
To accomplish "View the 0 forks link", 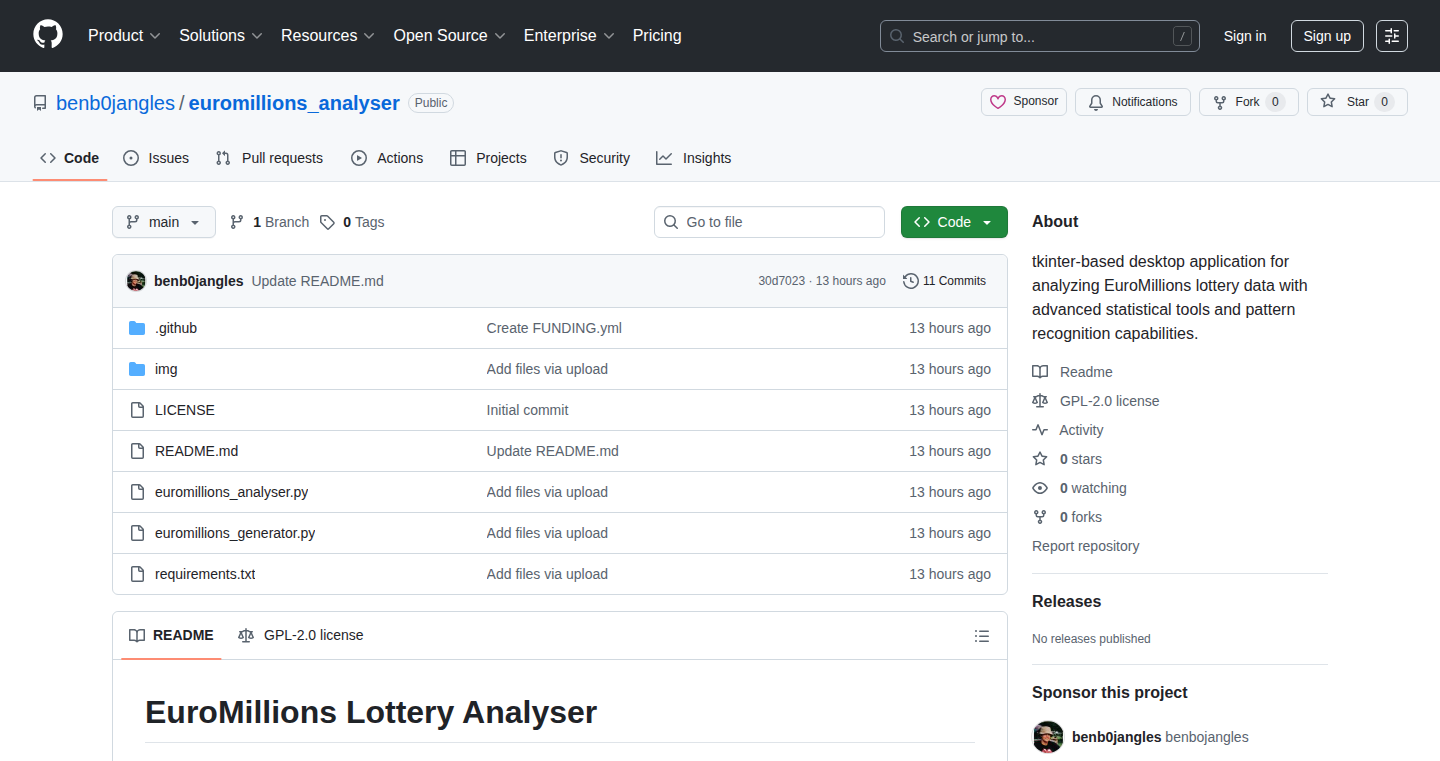I will pos(1067,517).
